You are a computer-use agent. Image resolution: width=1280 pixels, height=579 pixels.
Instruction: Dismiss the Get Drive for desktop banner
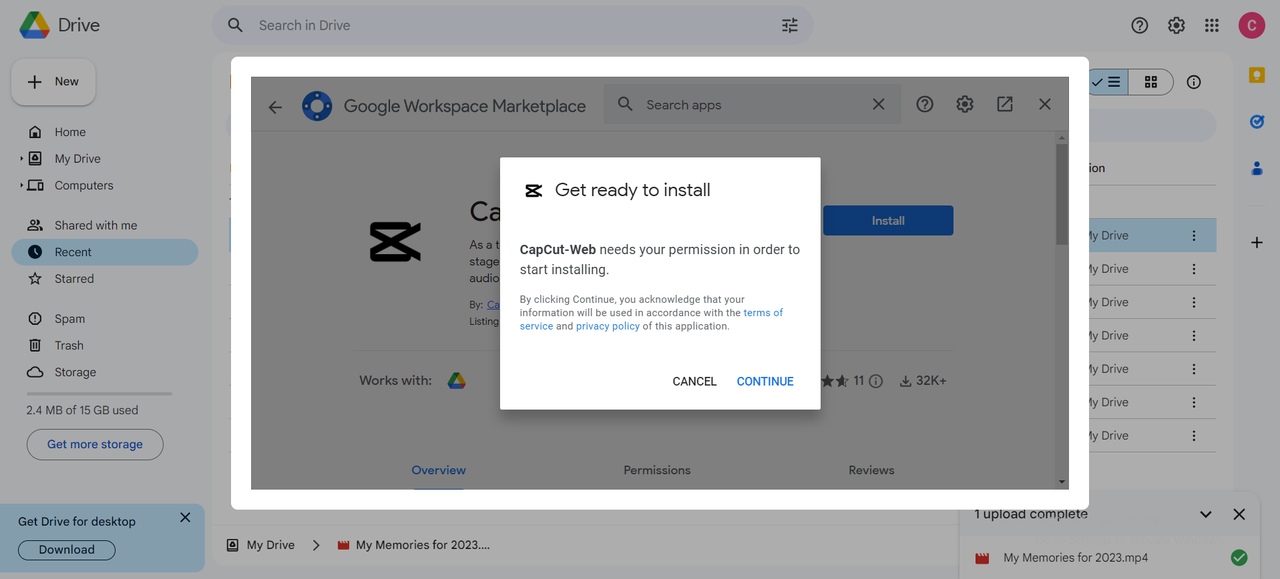click(x=185, y=517)
